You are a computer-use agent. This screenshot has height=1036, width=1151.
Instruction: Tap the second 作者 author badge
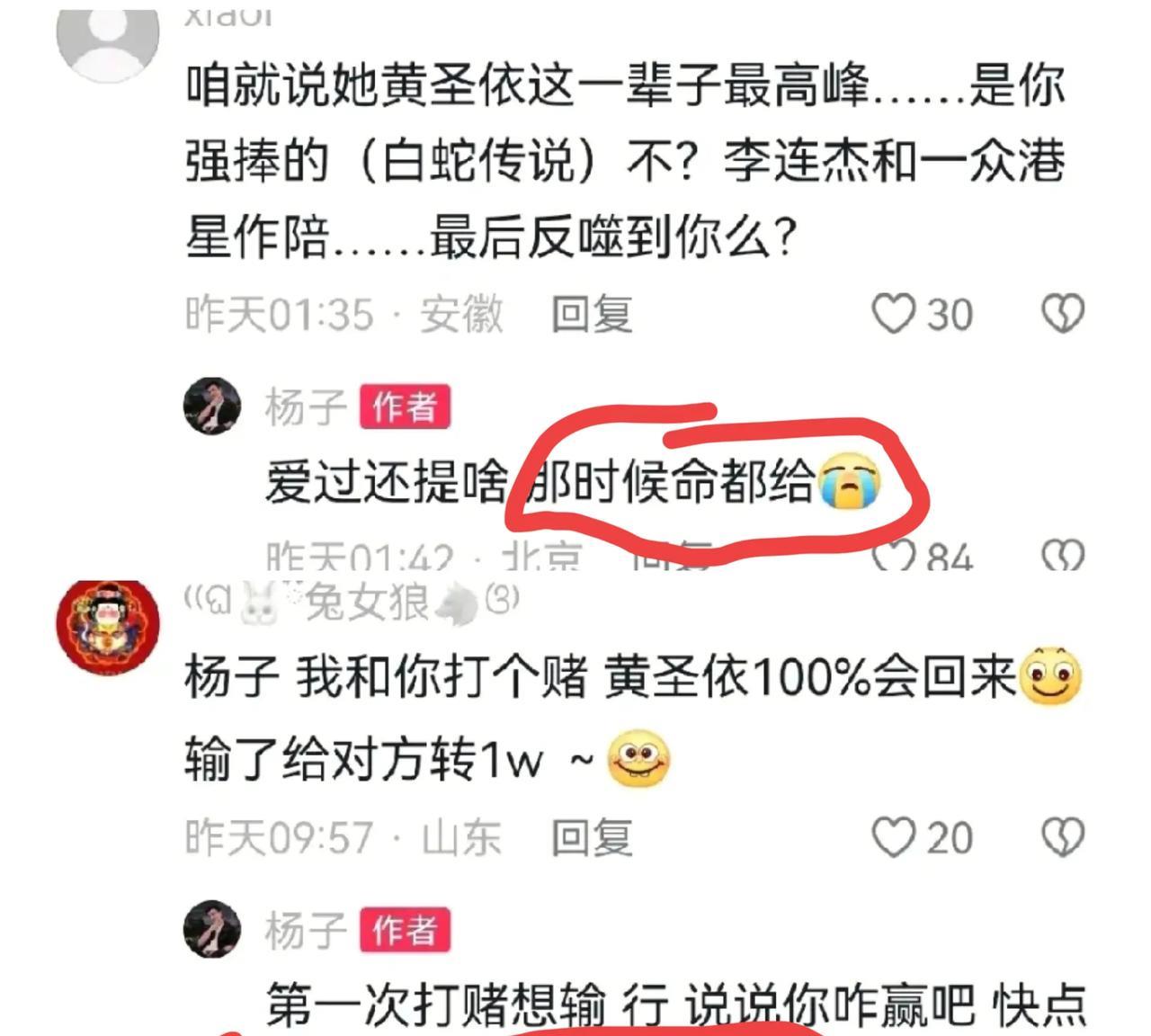[x=405, y=931]
